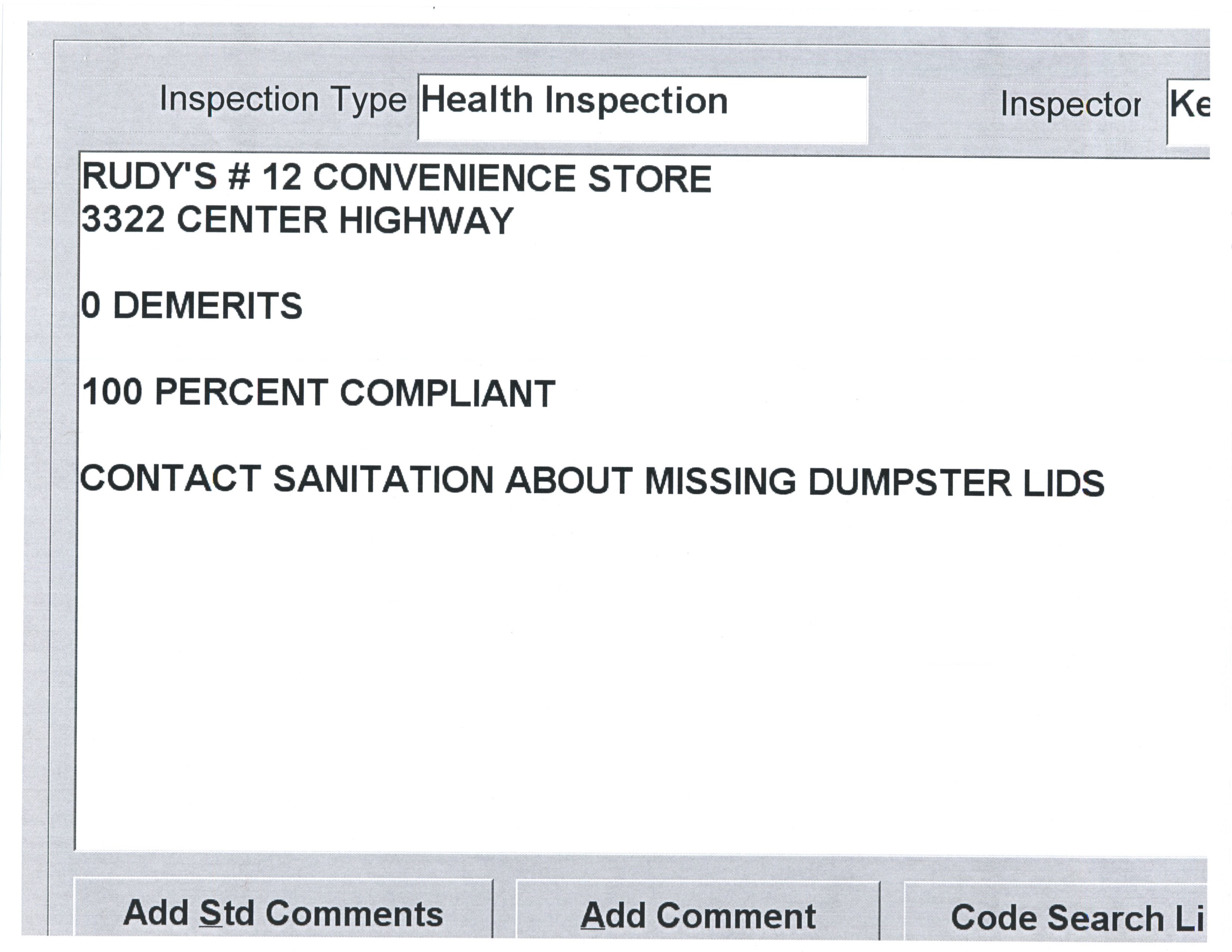Click the word SANITATION in comments
This screenshot has width=1232, height=952.
click(383, 479)
